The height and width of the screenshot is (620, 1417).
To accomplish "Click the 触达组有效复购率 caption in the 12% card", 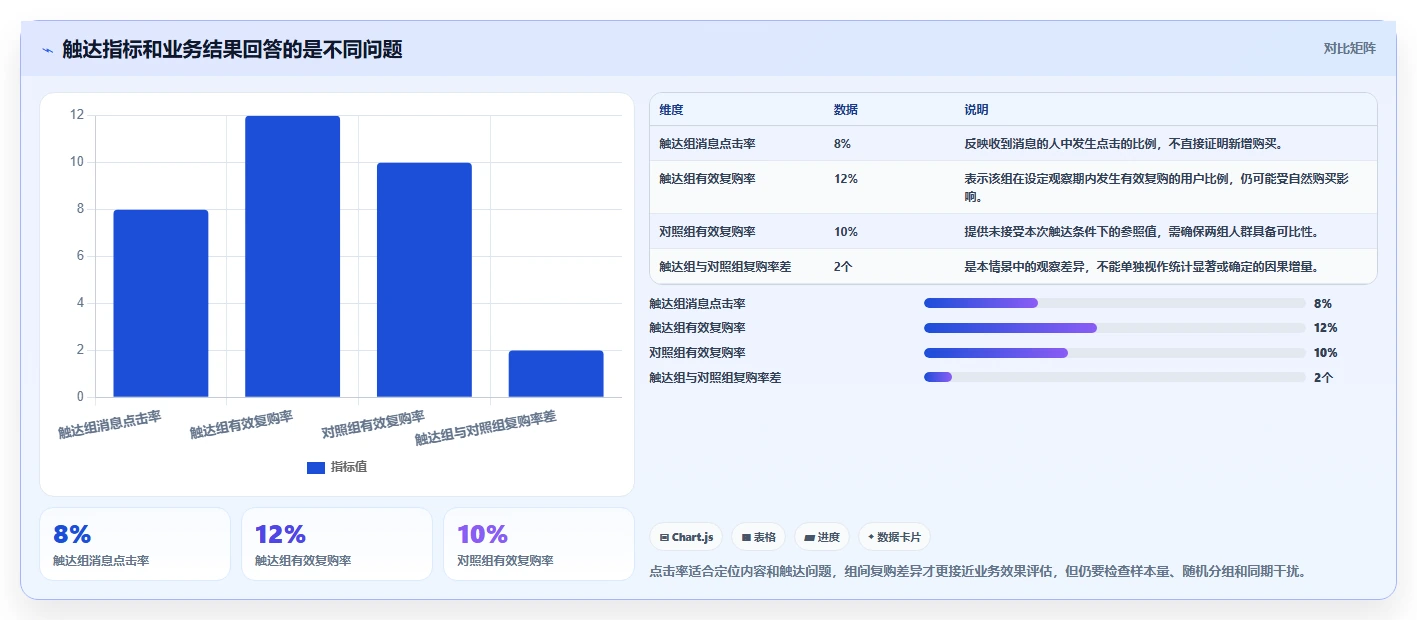I will (303, 561).
